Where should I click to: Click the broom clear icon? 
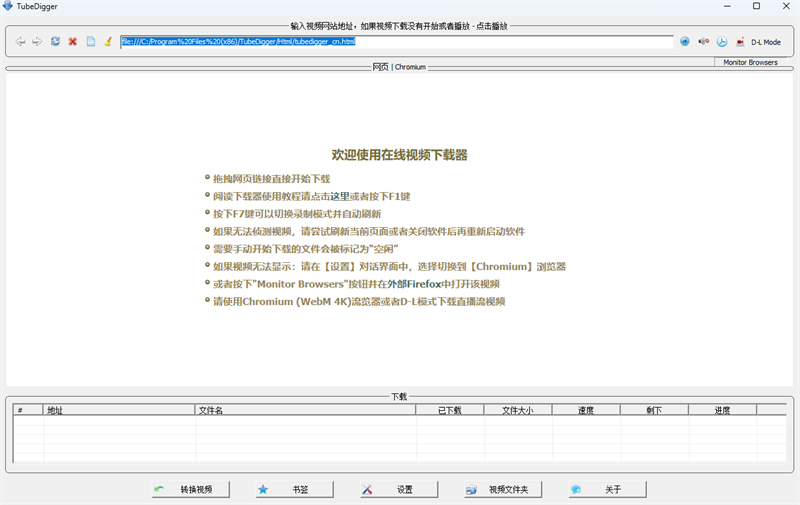[x=108, y=42]
